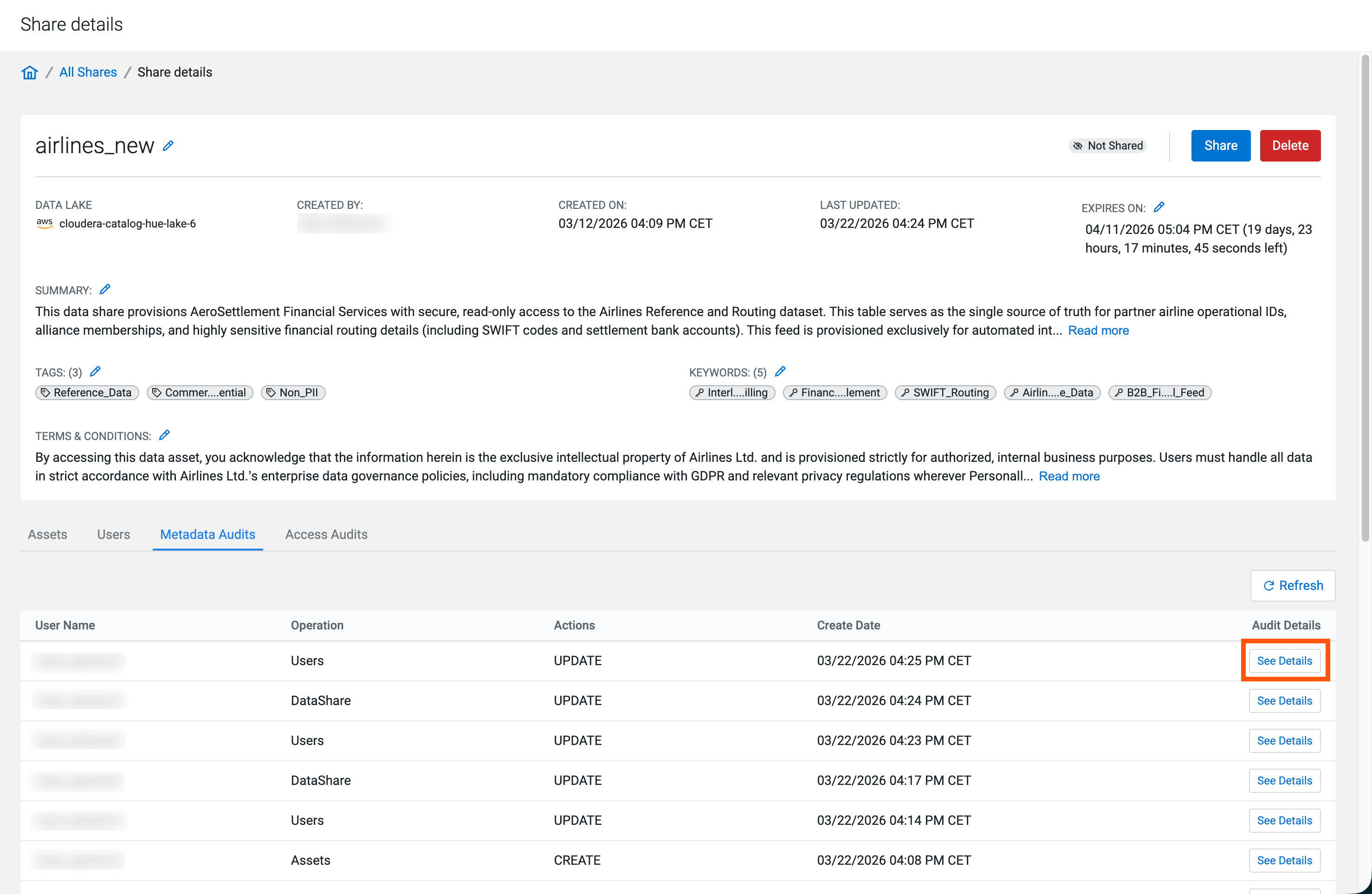This screenshot has height=894, width=1372.
Task: Expand summary with Read more link
Action: pyautogui.click(x=1098, y=330)
